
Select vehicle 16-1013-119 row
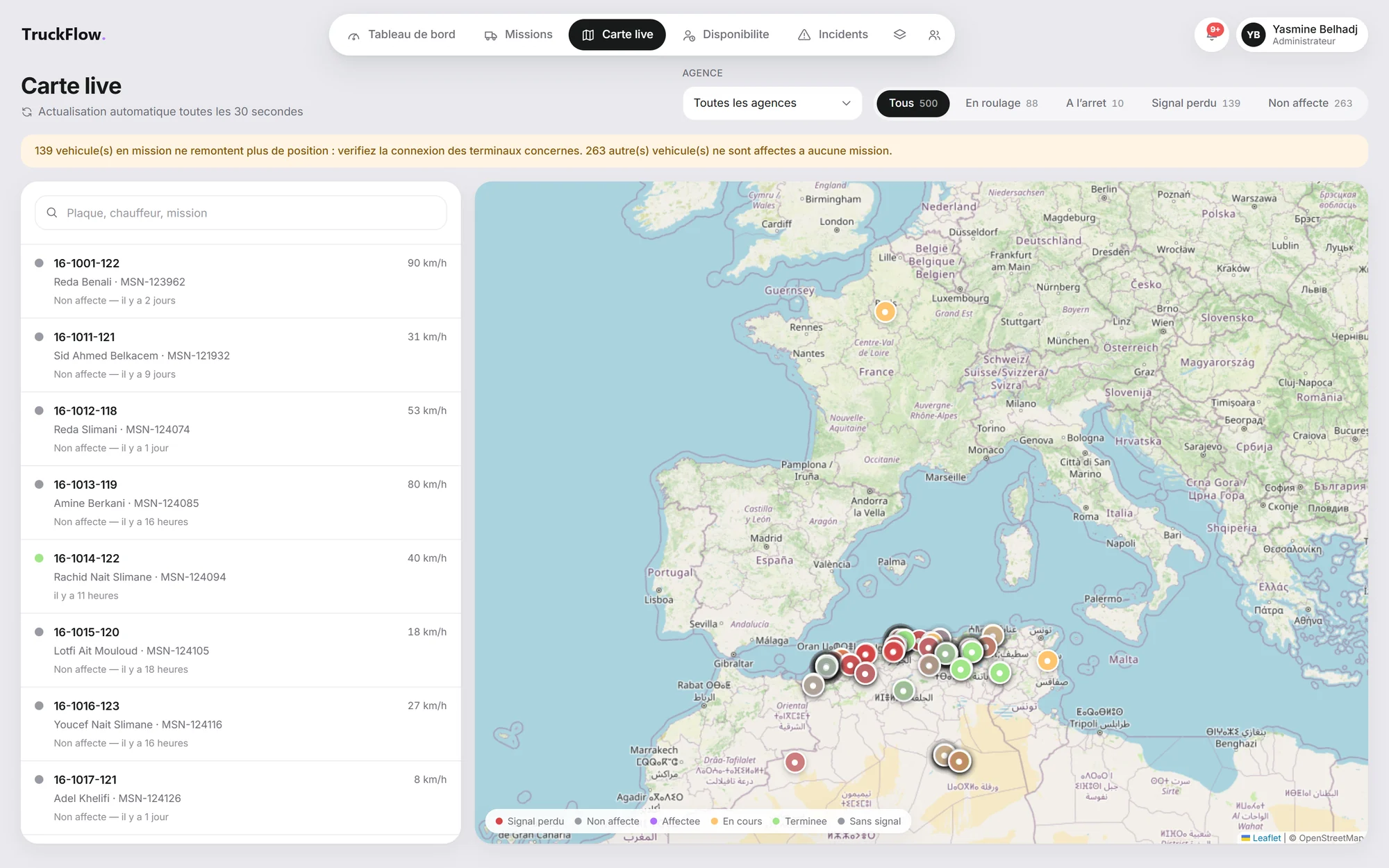(x=241, y=503)
